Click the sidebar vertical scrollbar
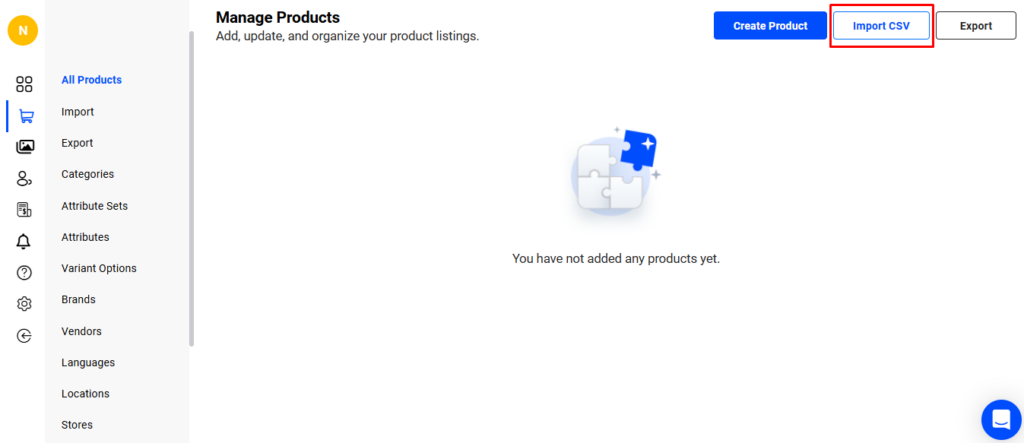This screenshot has height=443, width=1024. click(x=191, y=190)
